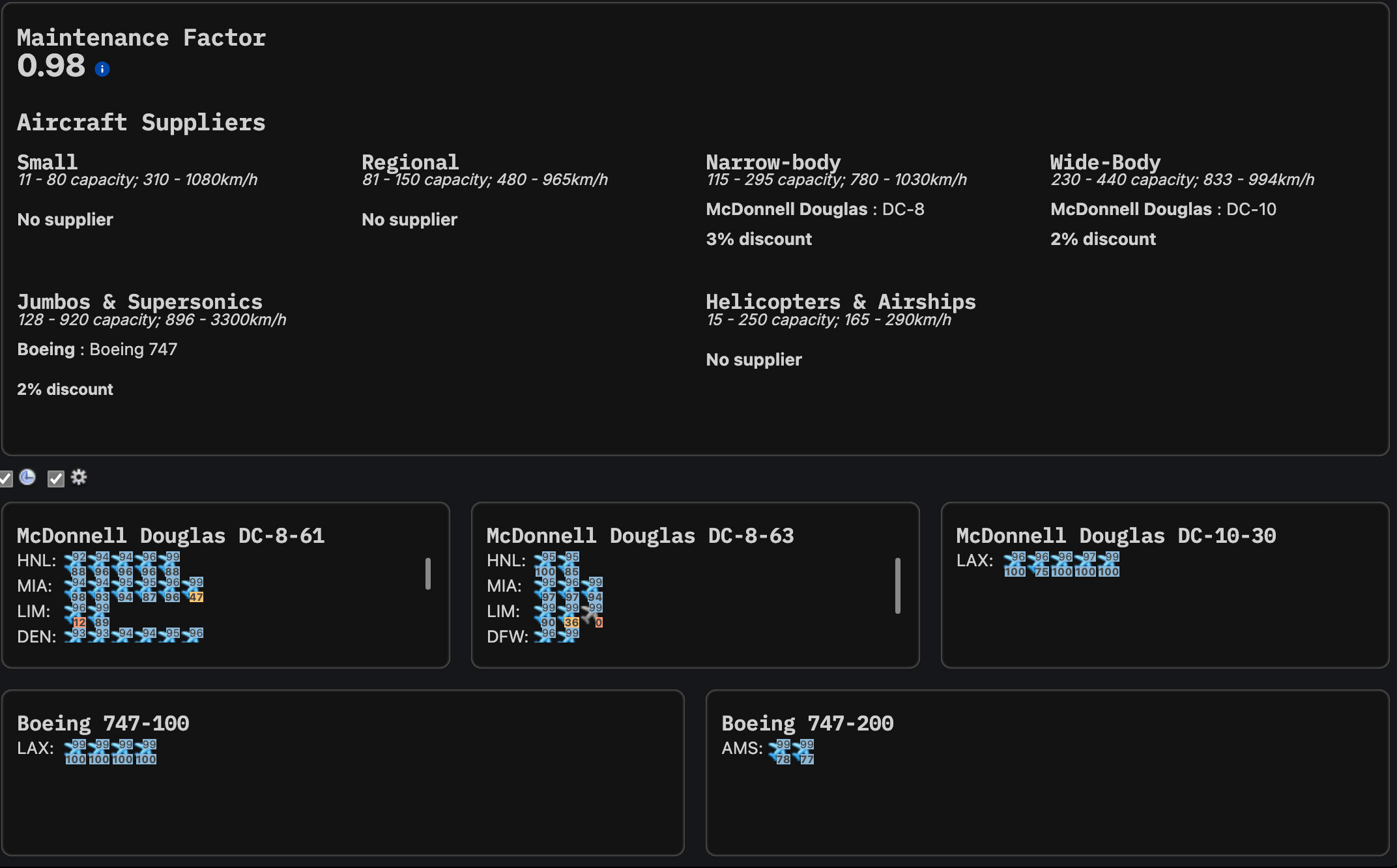Click the 'Wide-Body' category heading

tap(1106, 162)
